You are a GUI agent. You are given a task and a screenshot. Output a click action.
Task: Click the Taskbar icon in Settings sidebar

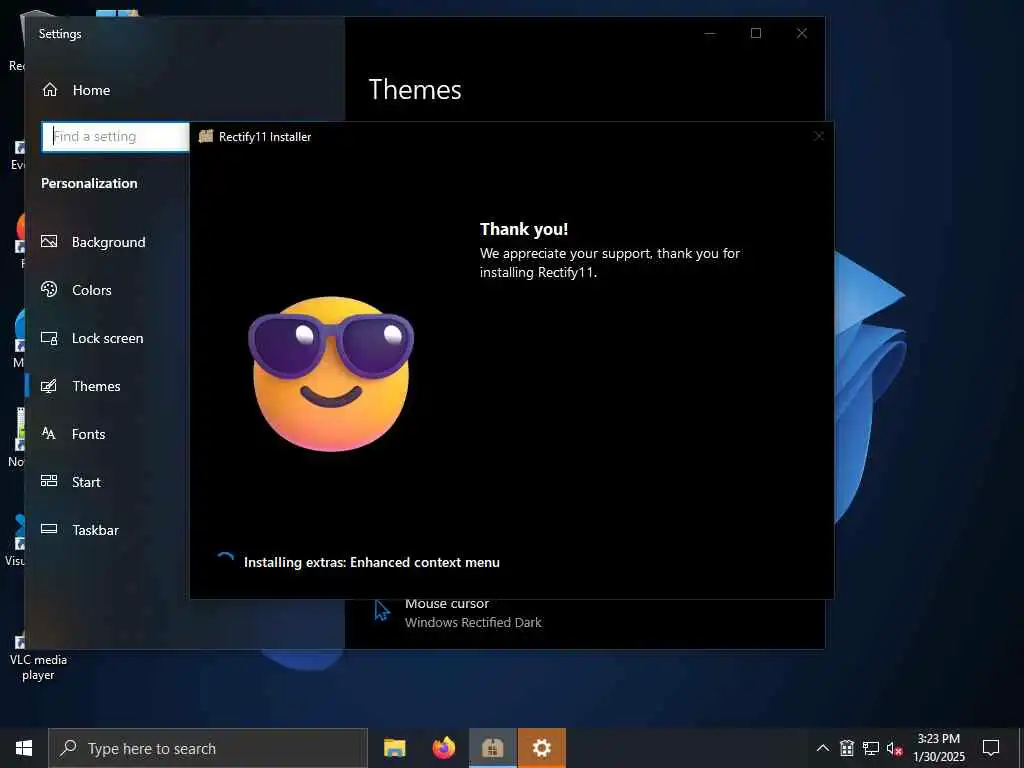tap(49, 529)
